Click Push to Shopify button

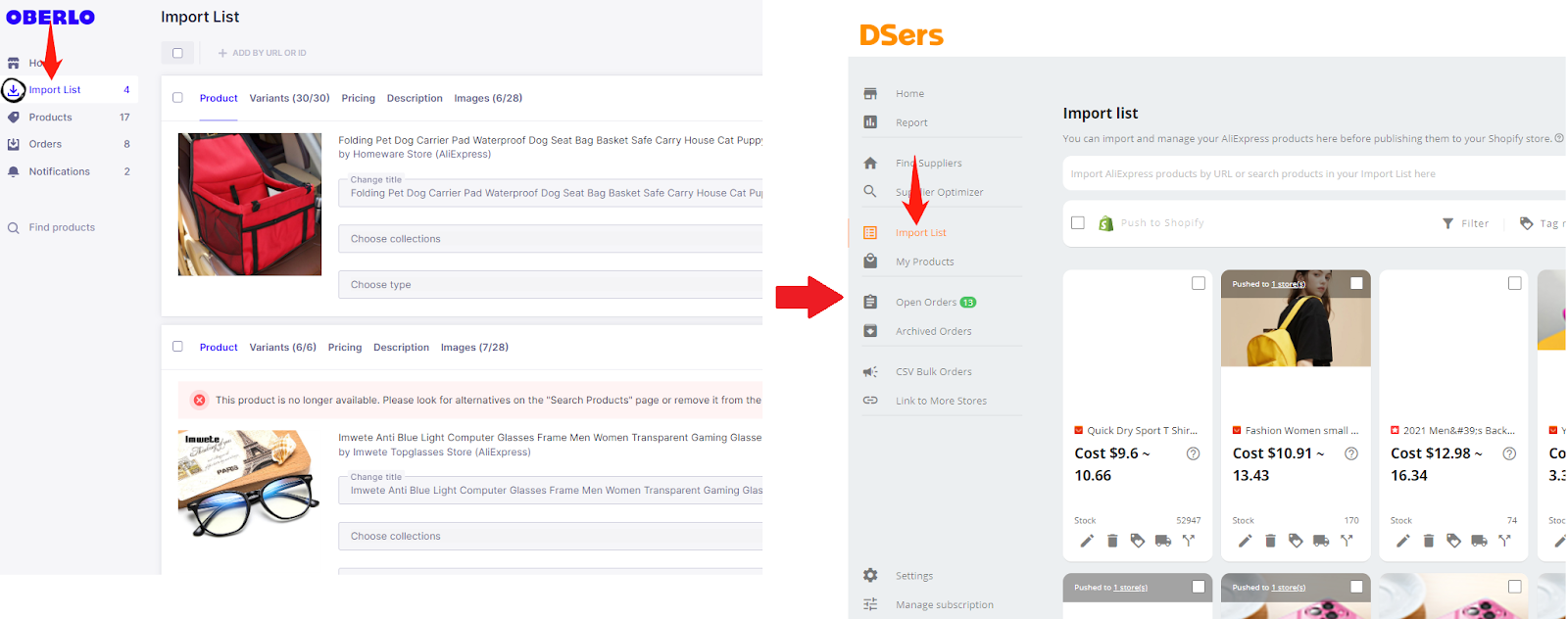(1162, 223)
